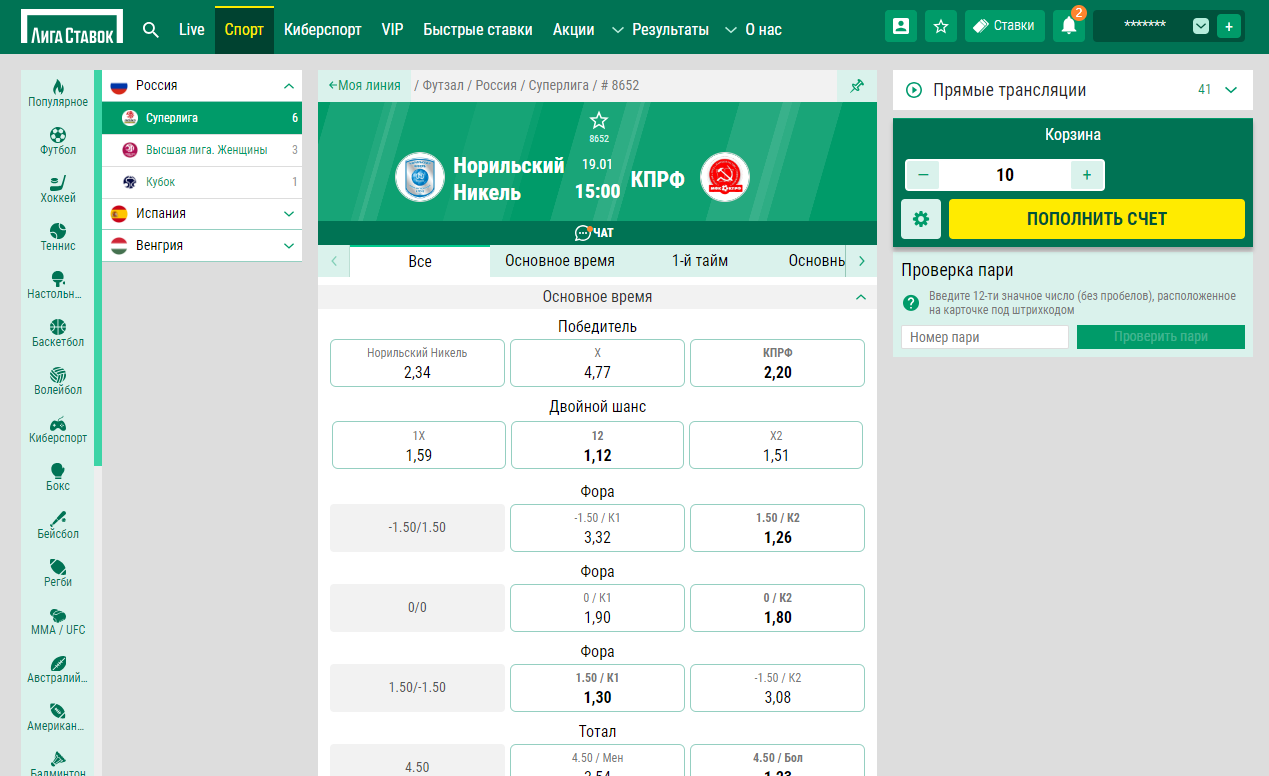1269x776 pixels.
Task: Add match 8652 to favorites star
Action: [x=598, y=120]
